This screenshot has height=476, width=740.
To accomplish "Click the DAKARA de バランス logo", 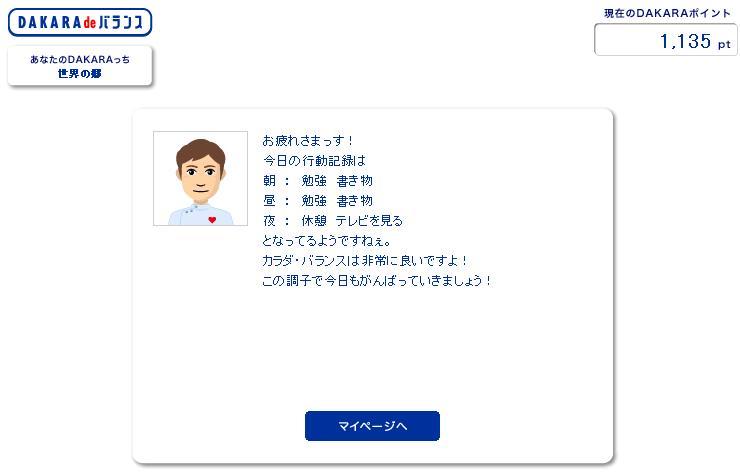I will (x=80, y=22).
